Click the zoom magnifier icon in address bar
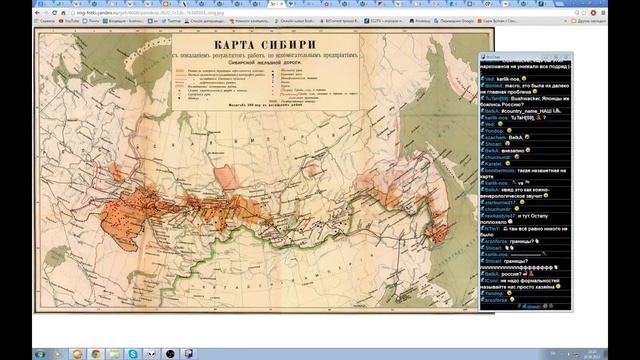Image resolution: width=640 pixels, height=360 pixels. (577, 13)
